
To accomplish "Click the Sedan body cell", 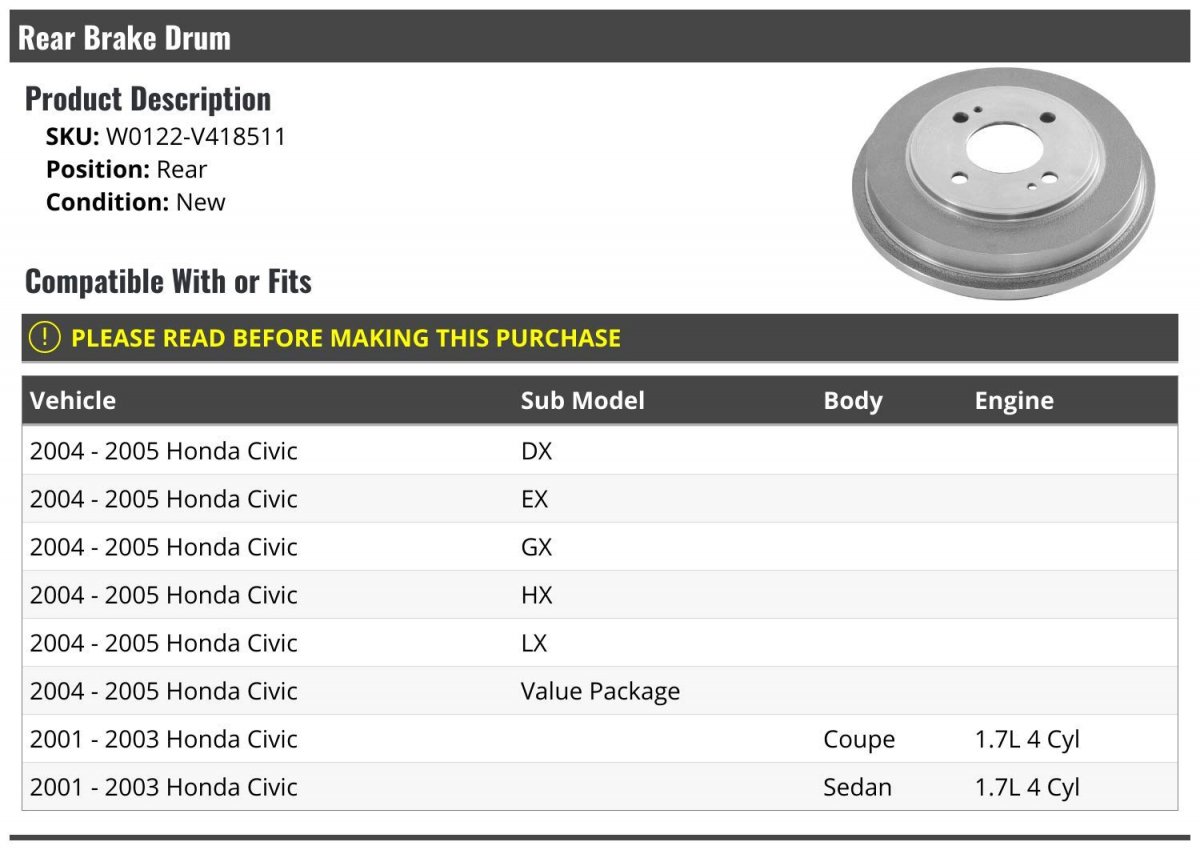I will (857, 787).
